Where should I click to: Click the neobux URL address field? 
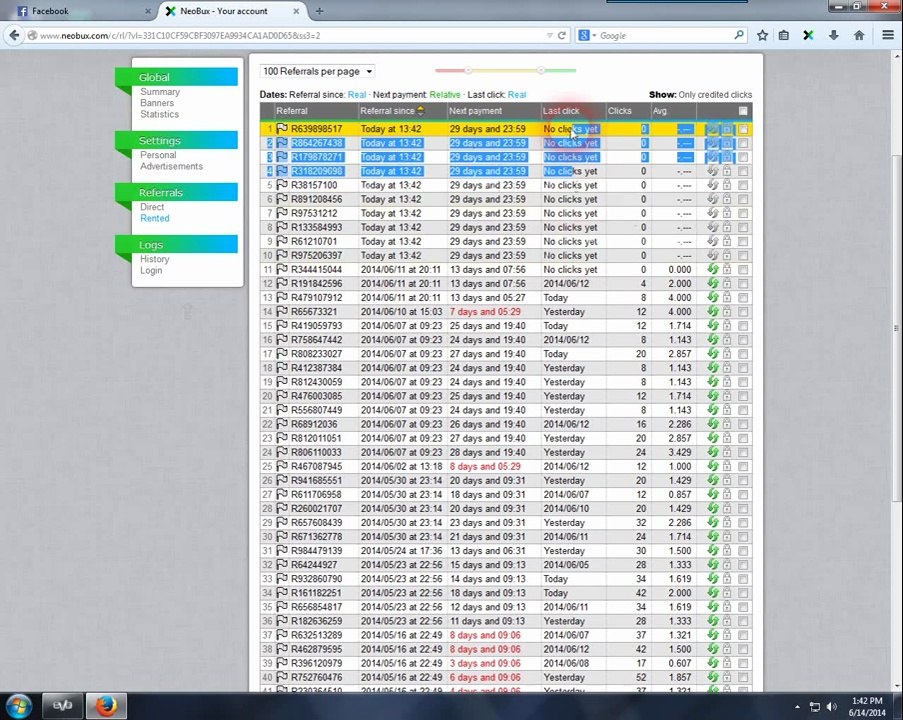tap(288, 35)
